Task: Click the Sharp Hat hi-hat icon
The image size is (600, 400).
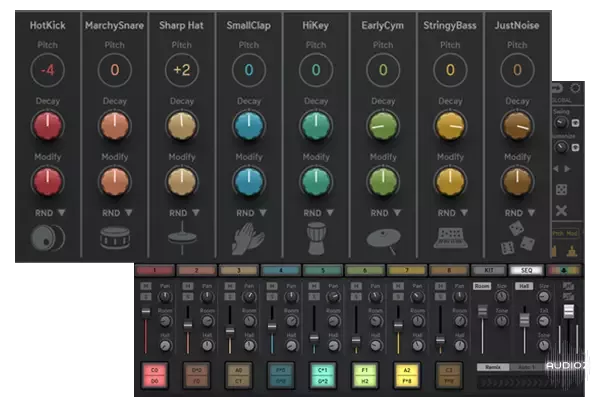Action: pyautogui.click(x=182, y=238)
